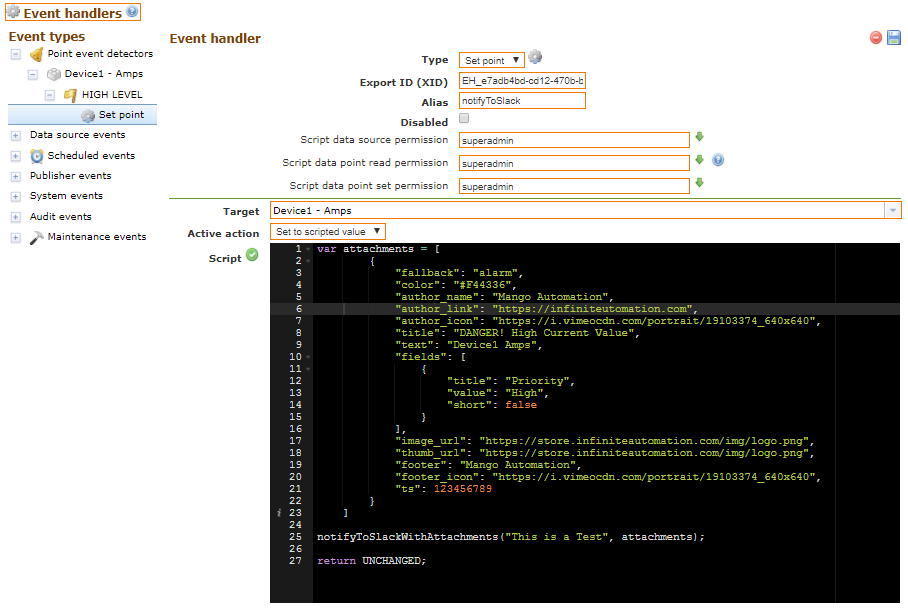This screenshot has width=908, height=608.
Task: Expand the Scheduled events node
Action: (16, 156)
